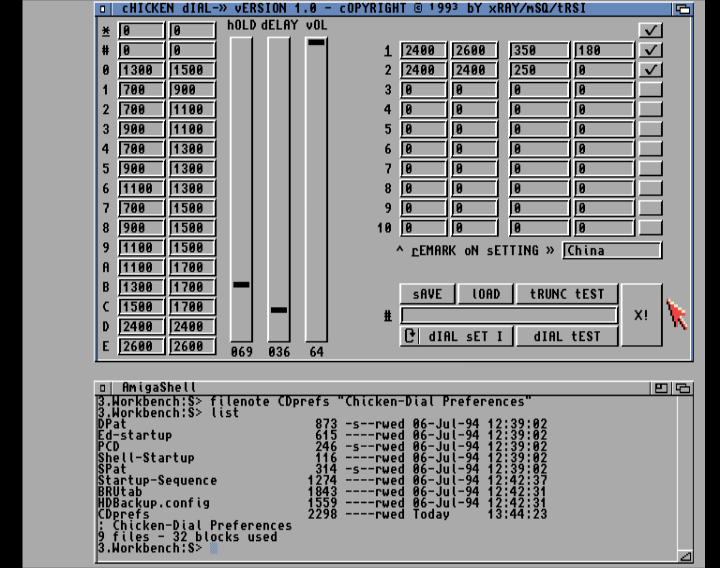Viewport: 720px width, 568px height.
Task: Click the dELAY slider knob
Action: 279,310
